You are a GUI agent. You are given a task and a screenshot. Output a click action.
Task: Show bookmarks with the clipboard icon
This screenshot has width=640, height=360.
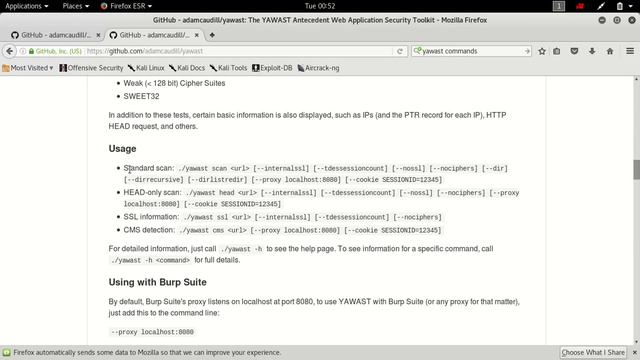[x=557, y=51]
